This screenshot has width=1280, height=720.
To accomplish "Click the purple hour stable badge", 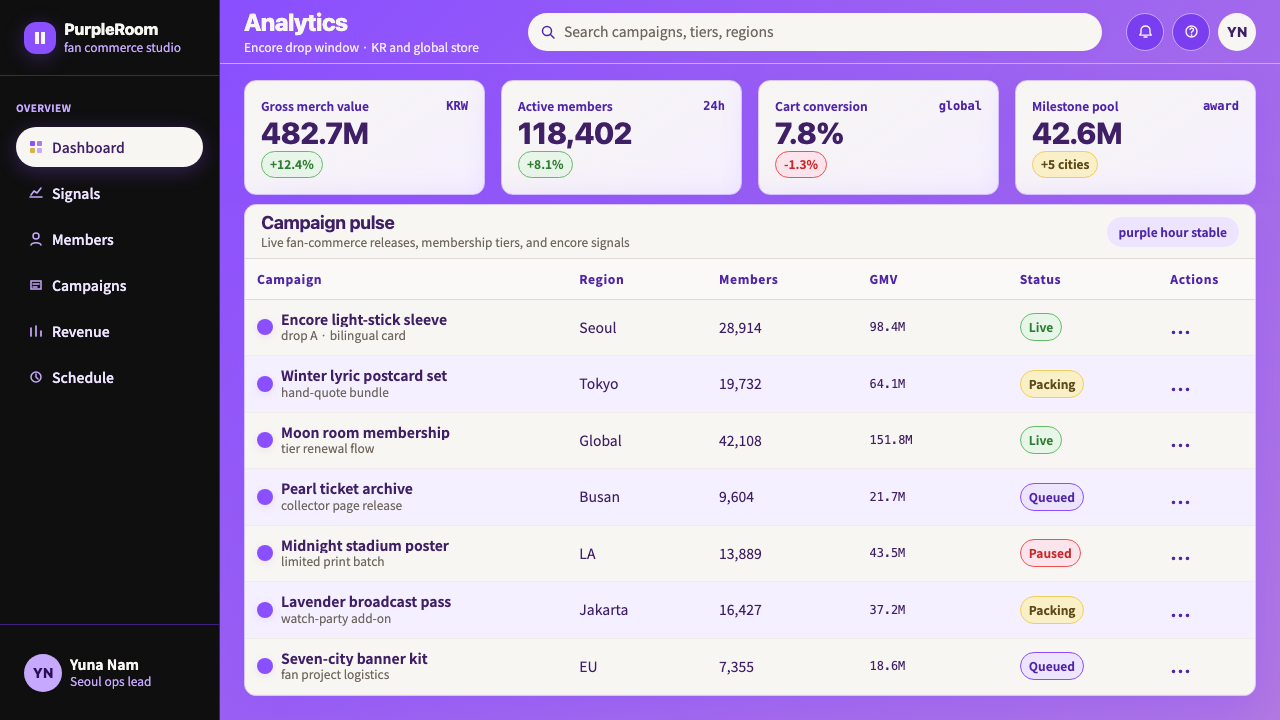I will point(1173,232).
